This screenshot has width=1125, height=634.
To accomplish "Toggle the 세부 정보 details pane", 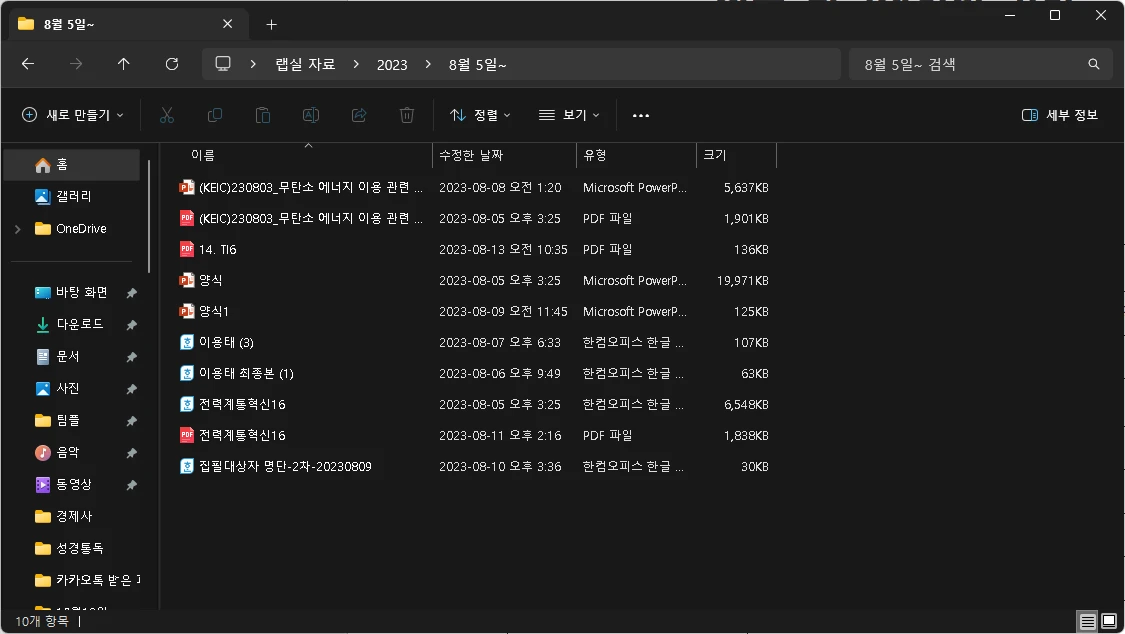I will 1060,115.
